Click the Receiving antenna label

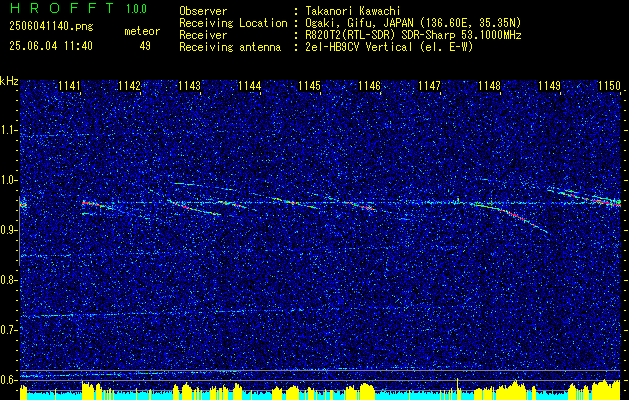[230, 47]
